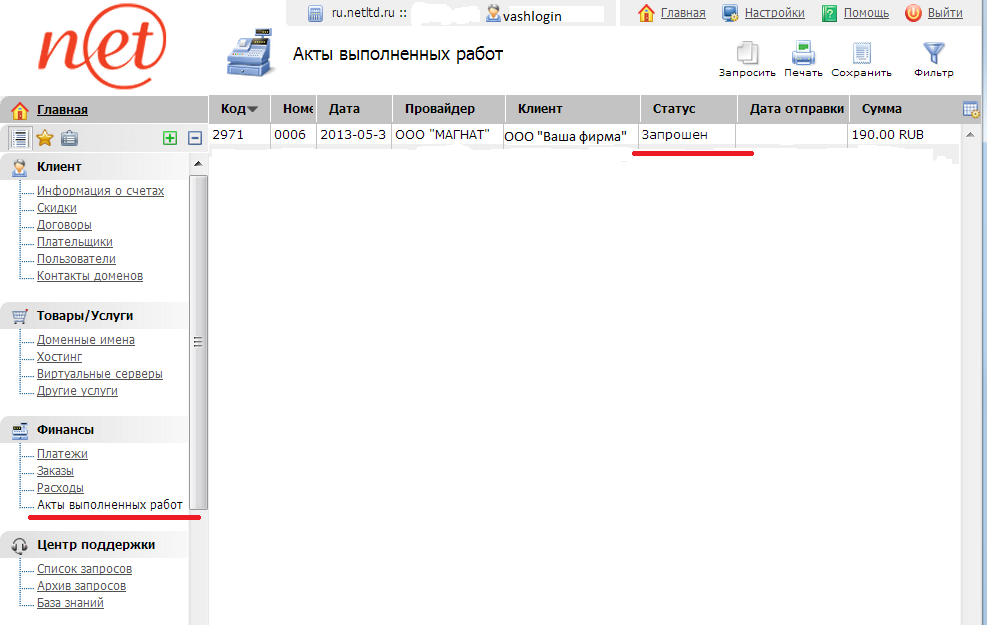
Task: Open the Фильтр funnel icon
Action: coord(933,54)
